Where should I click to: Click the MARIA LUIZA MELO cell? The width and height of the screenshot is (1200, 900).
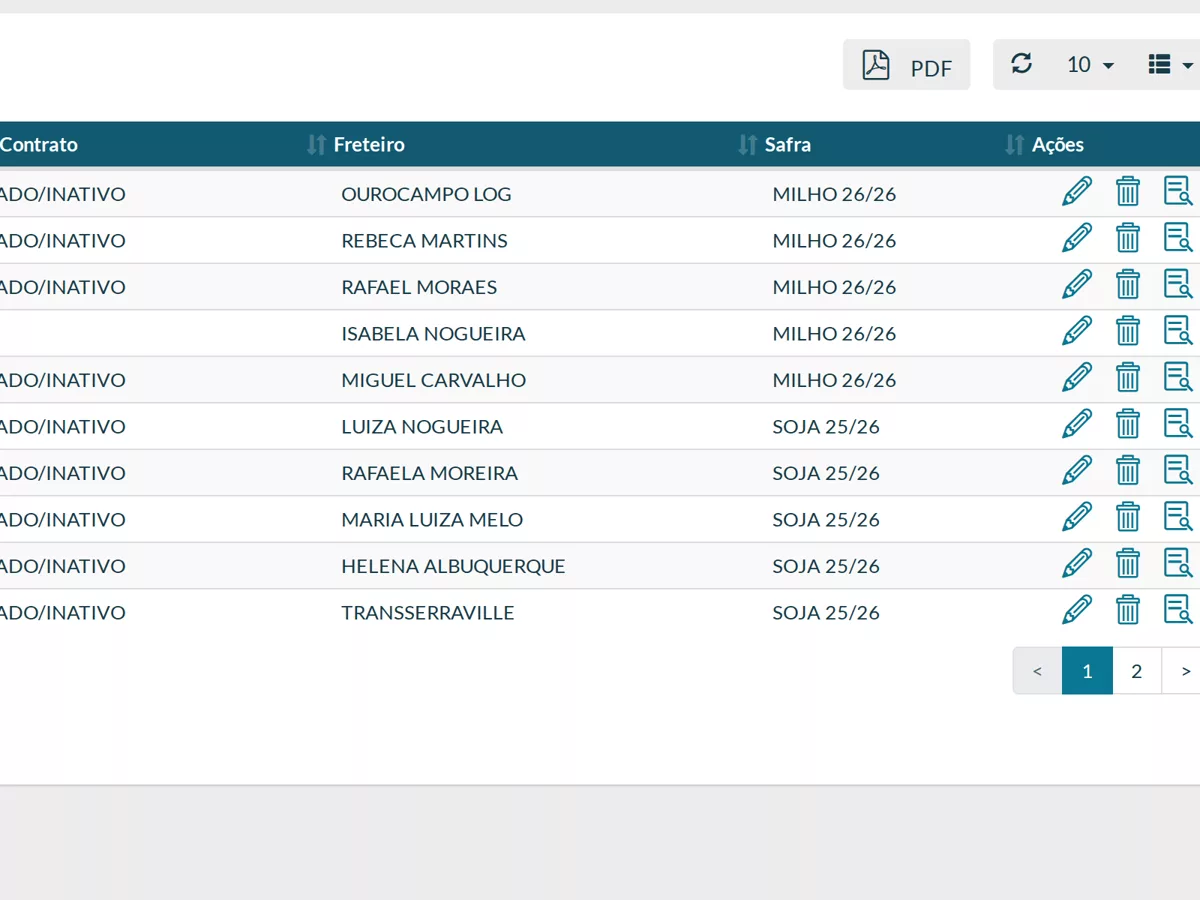pos(432,519)
